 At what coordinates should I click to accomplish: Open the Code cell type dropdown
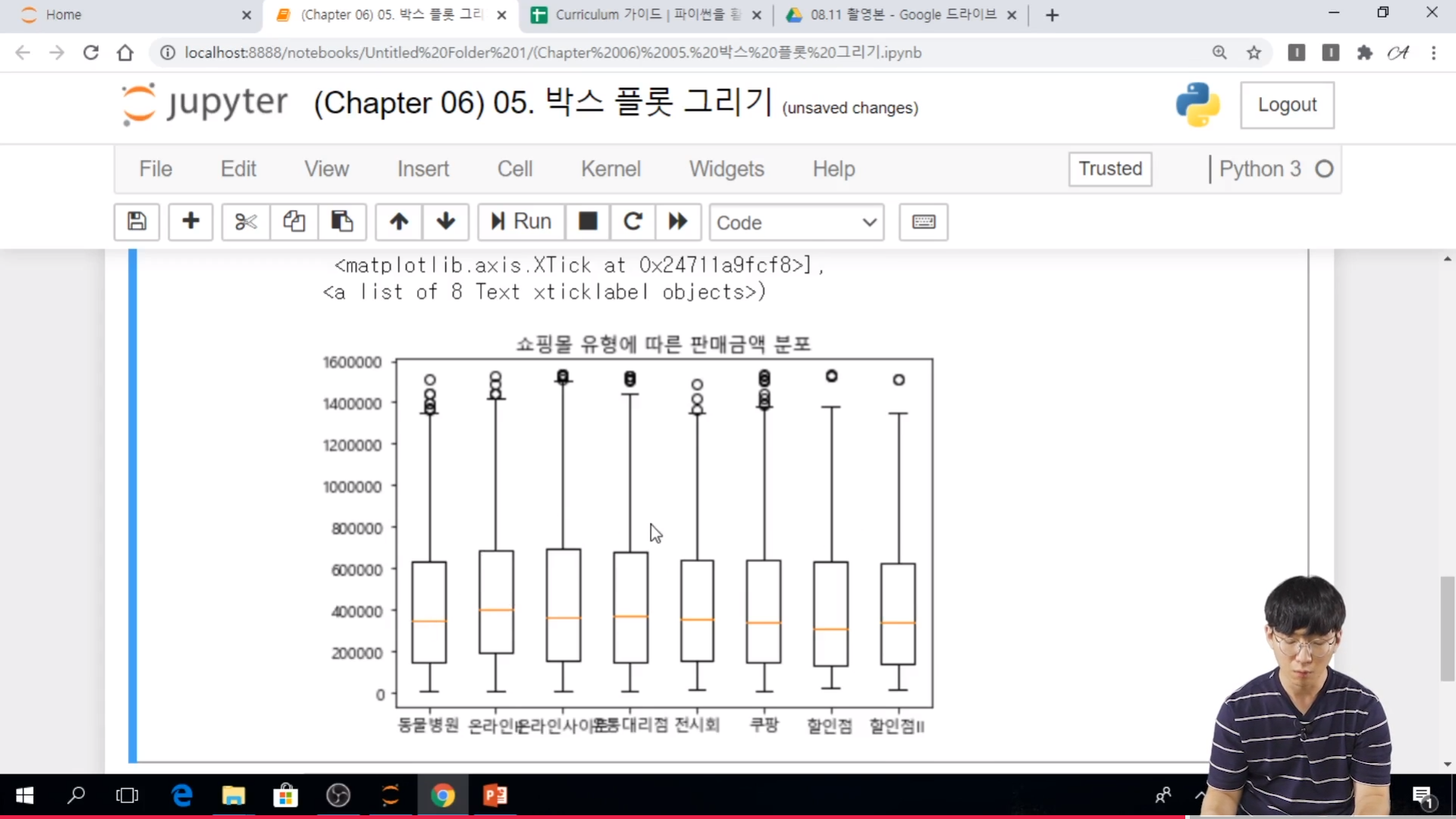pyautogui.click(x=796, y=222)
